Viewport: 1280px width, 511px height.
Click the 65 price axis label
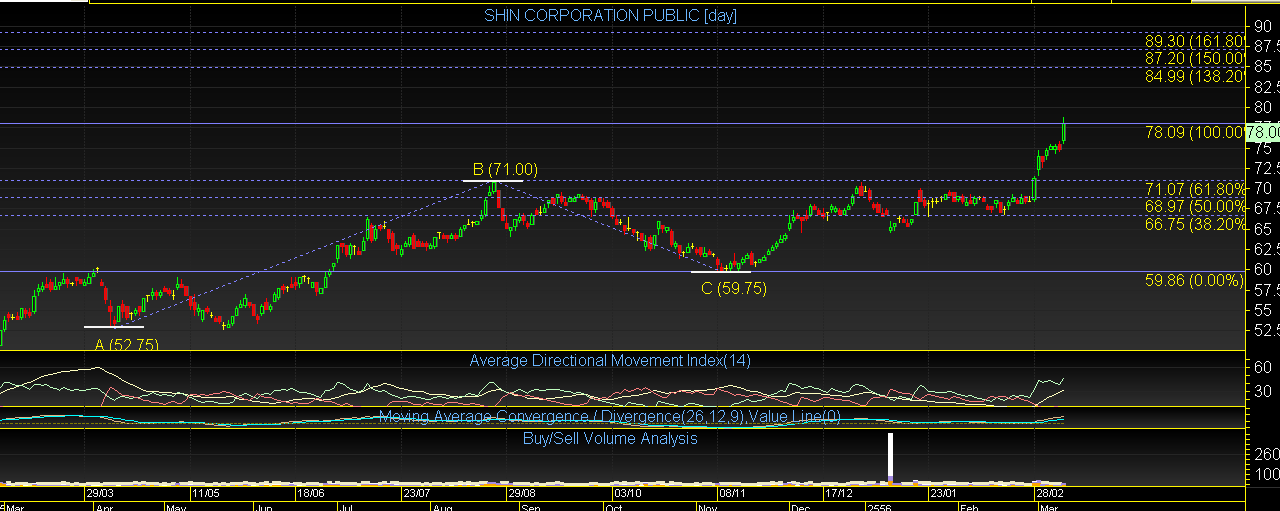point(1261,229)
